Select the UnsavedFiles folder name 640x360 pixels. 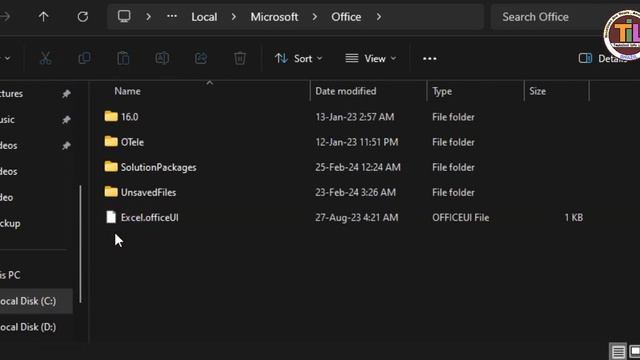tap(148, 192)
